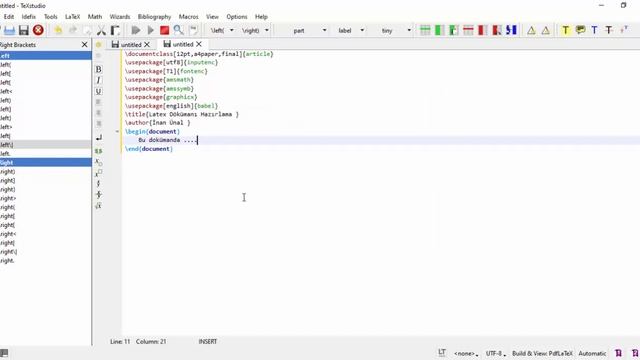Screen dimensions: 640x360
Task: Click the Open file icon in toolbar
Action: (9, 30)
